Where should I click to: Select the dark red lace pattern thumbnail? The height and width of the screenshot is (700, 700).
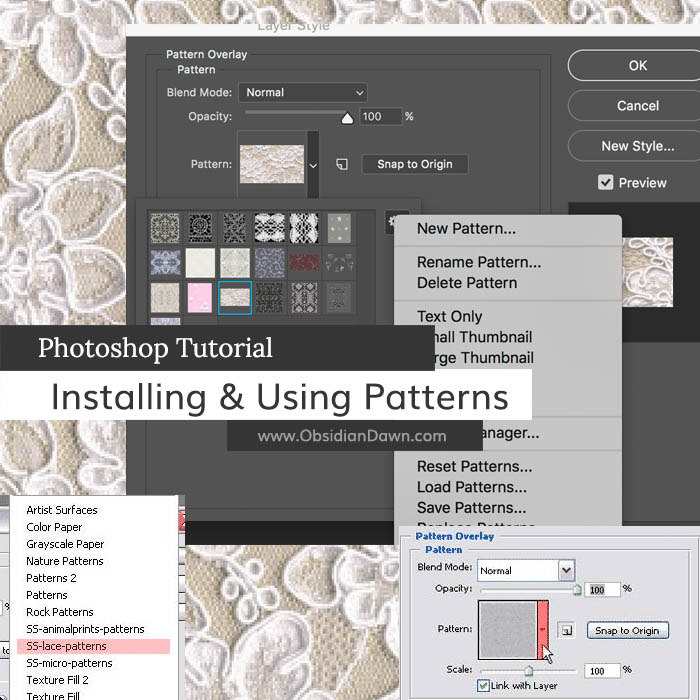[x=304, y=263]
